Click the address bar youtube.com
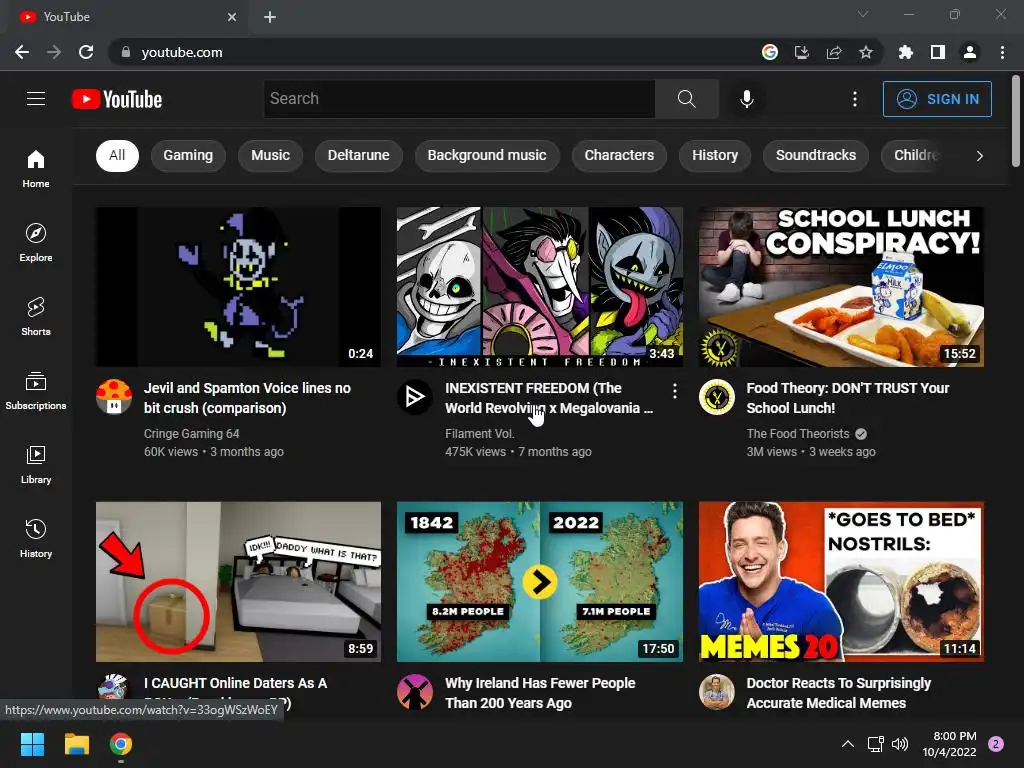The image size is (1024, 768). [182, 52]
